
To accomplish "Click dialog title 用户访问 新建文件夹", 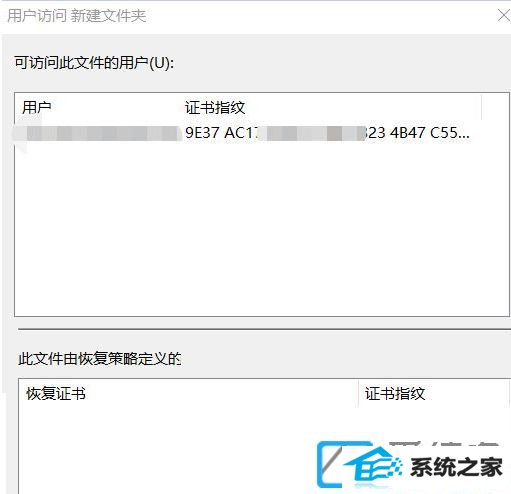I will 77,16.
